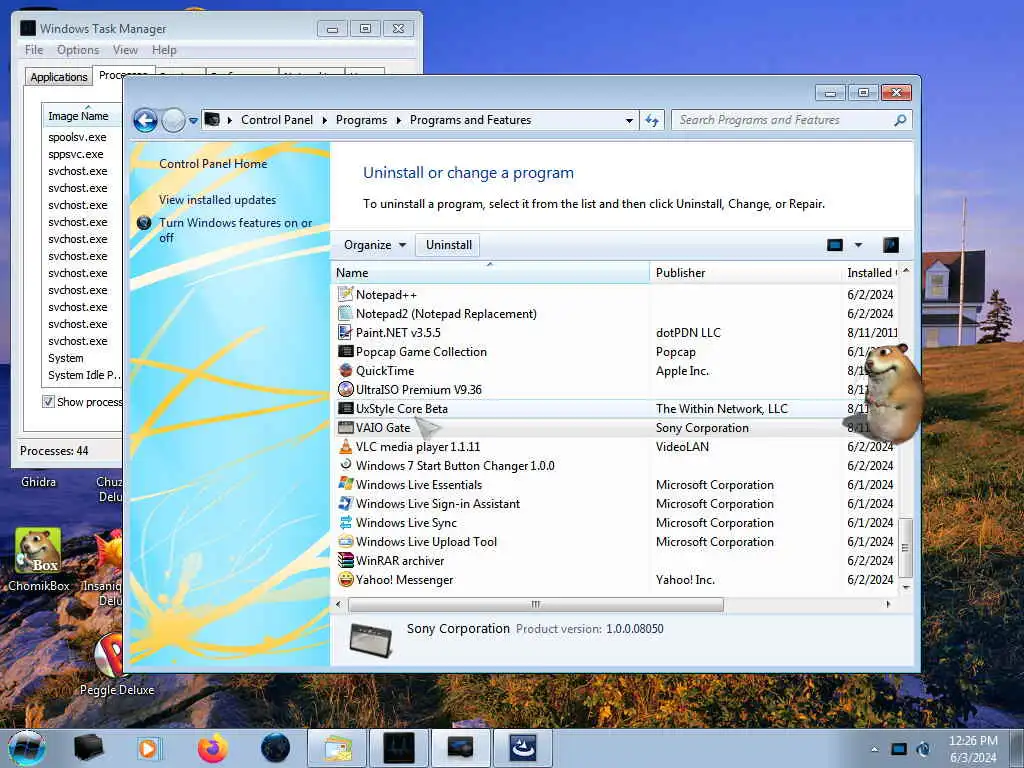Open the media player taskbar icon
Viewport: 1024px width, 768px height.
coord(148,748)
